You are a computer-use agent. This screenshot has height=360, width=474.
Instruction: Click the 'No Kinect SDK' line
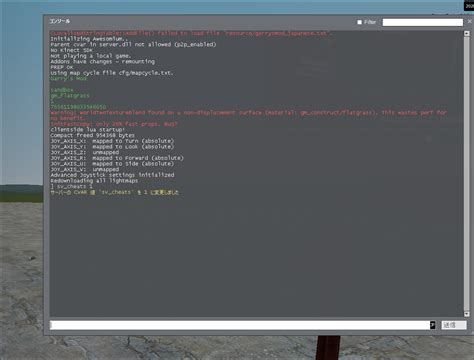pyautogui.click(x=71, y=50)
